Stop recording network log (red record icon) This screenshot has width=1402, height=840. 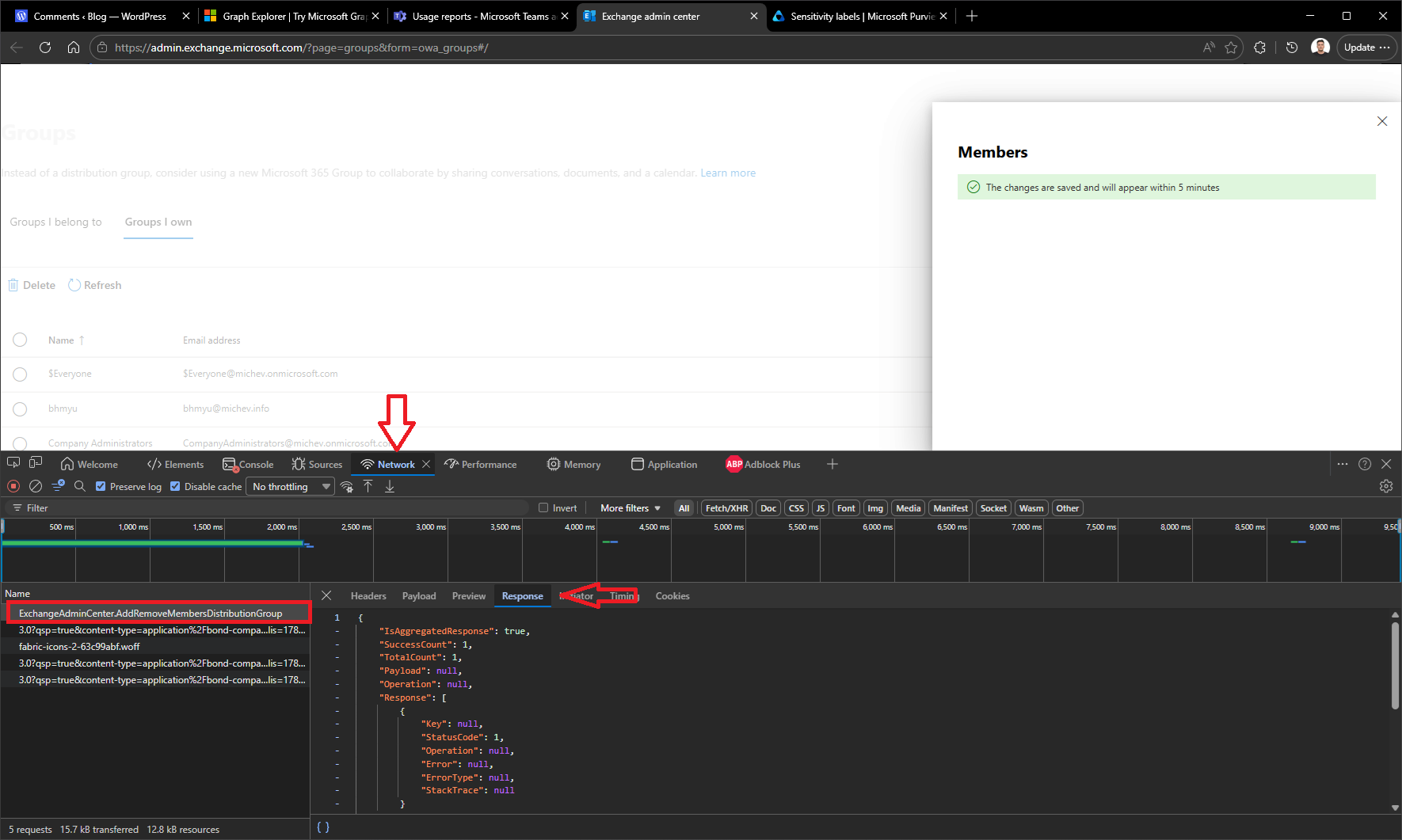[13, 486]
